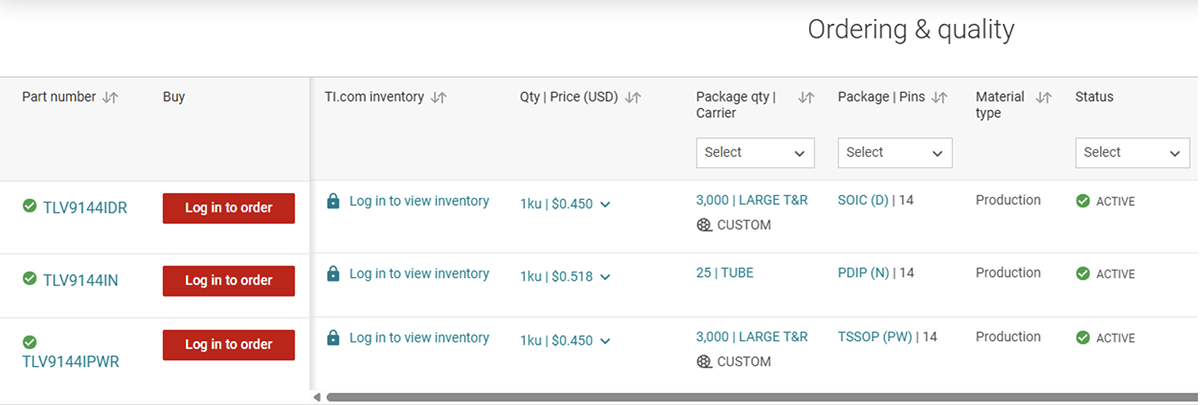Open the TLV9144IN part number link

point(80,281)
